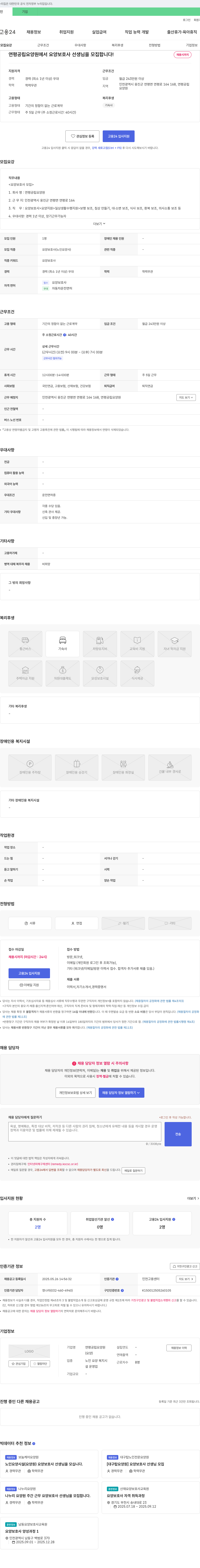The width and height of the screenshot is (200, 1568).
Task: Click info icon beside 빅데이터 추천 정보
Action: [34, 1443]
